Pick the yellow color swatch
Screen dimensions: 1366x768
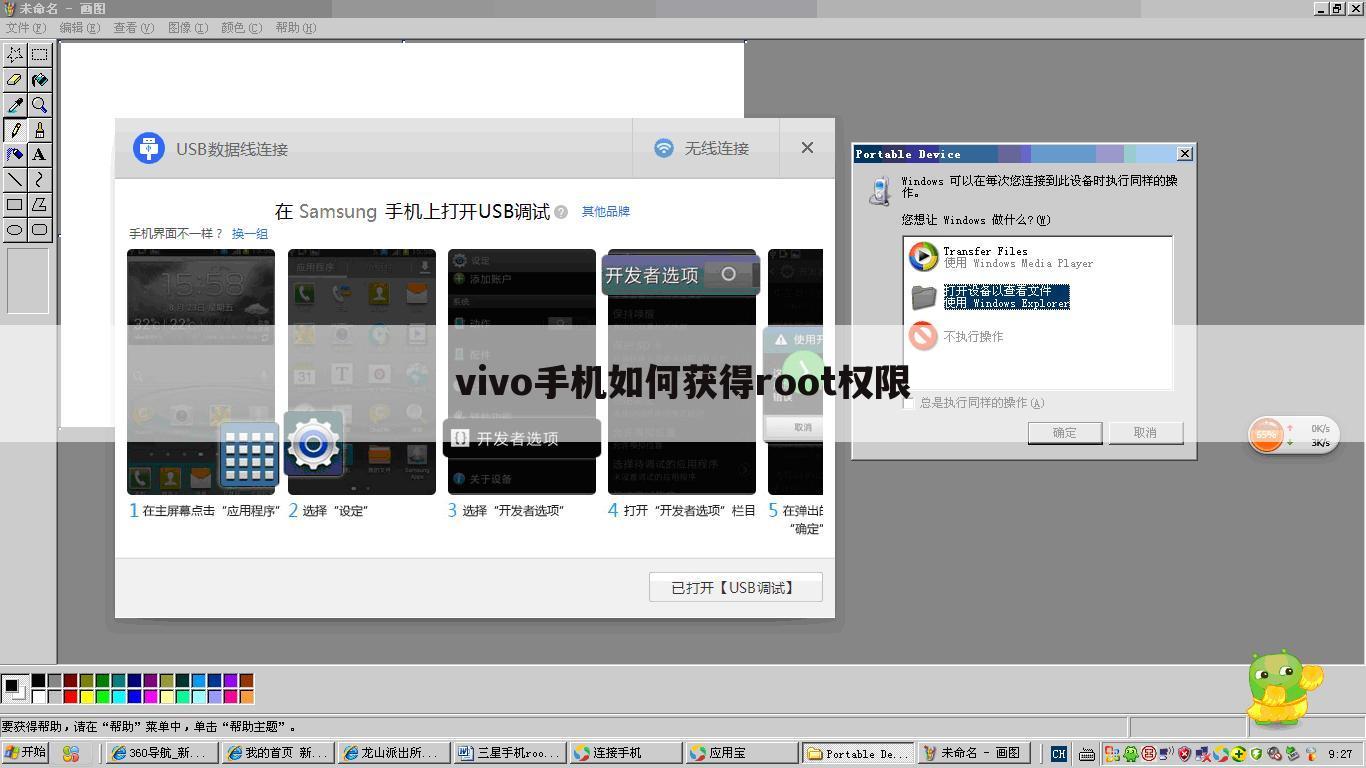[x=86, y=696]
